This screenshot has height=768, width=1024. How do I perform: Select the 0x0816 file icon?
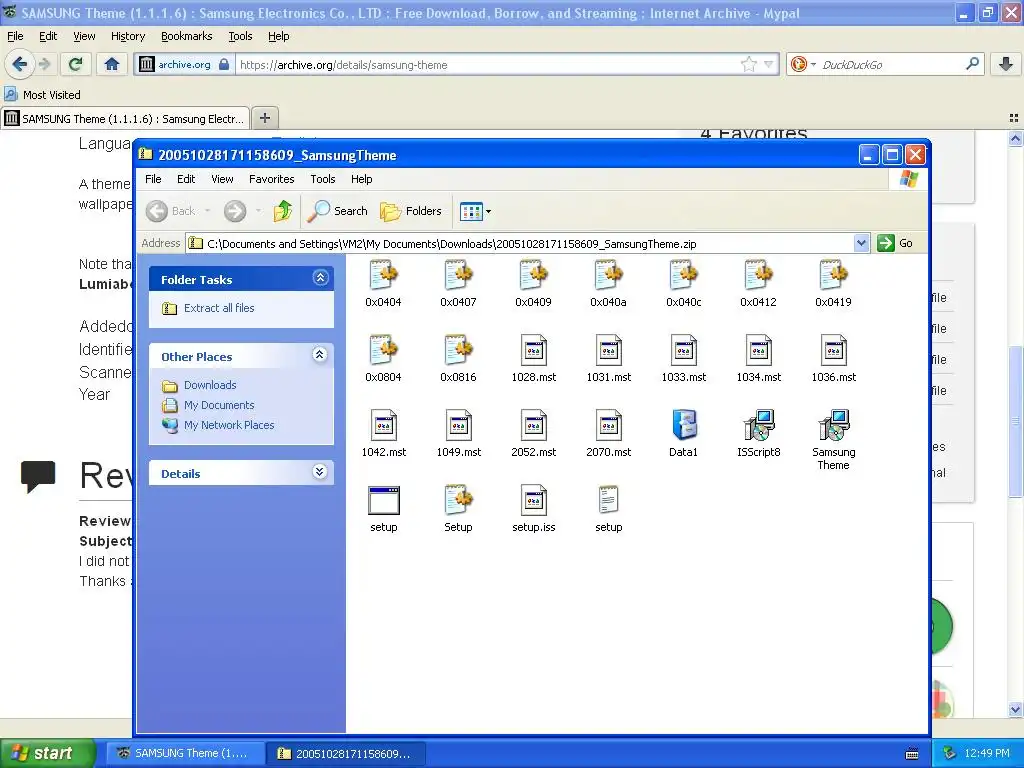tap(458, 350)
